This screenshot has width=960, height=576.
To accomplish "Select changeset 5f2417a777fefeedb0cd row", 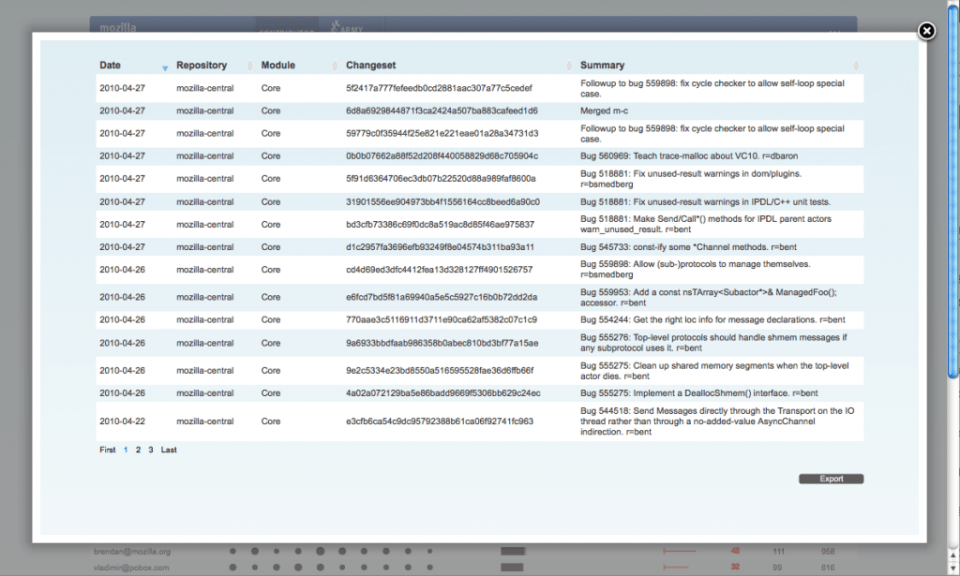I will (439, 88).
